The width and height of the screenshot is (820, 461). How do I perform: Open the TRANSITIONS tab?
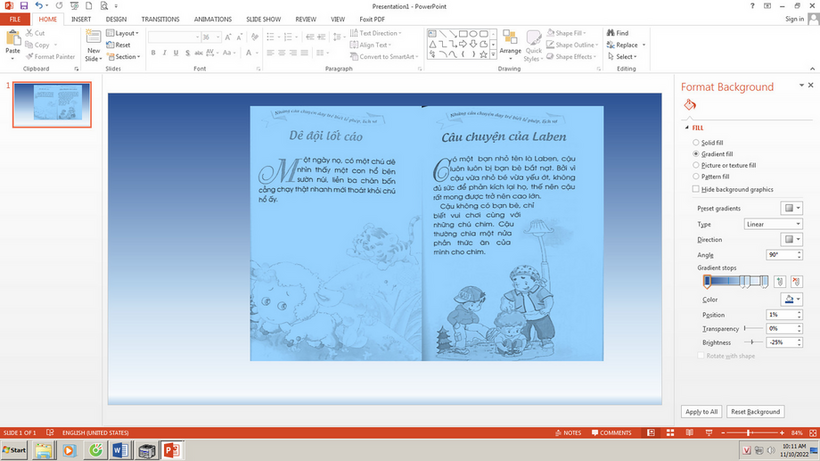(x=160, y=19)
